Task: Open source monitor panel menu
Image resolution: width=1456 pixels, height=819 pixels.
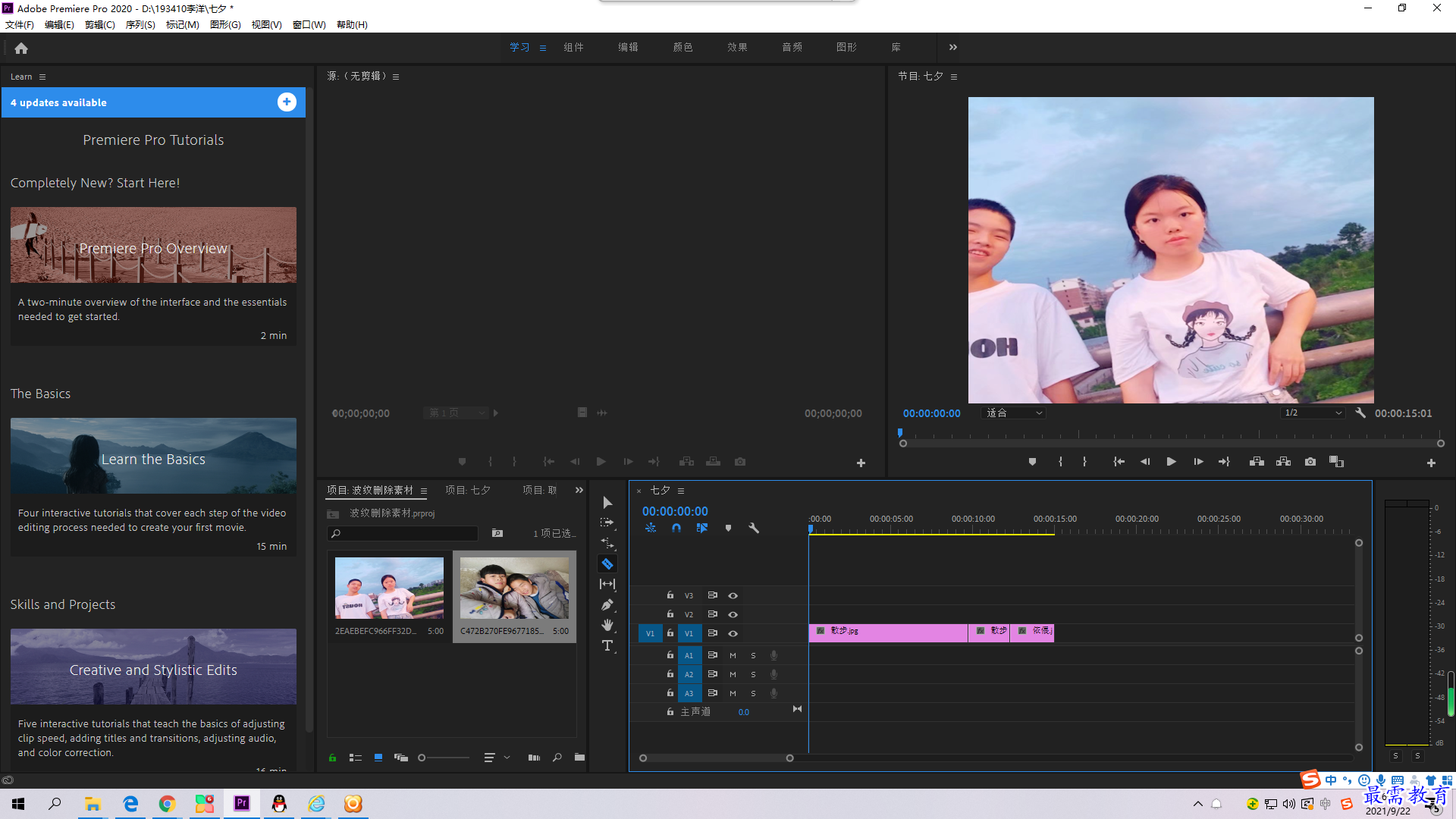Action: tap(396, 77)
